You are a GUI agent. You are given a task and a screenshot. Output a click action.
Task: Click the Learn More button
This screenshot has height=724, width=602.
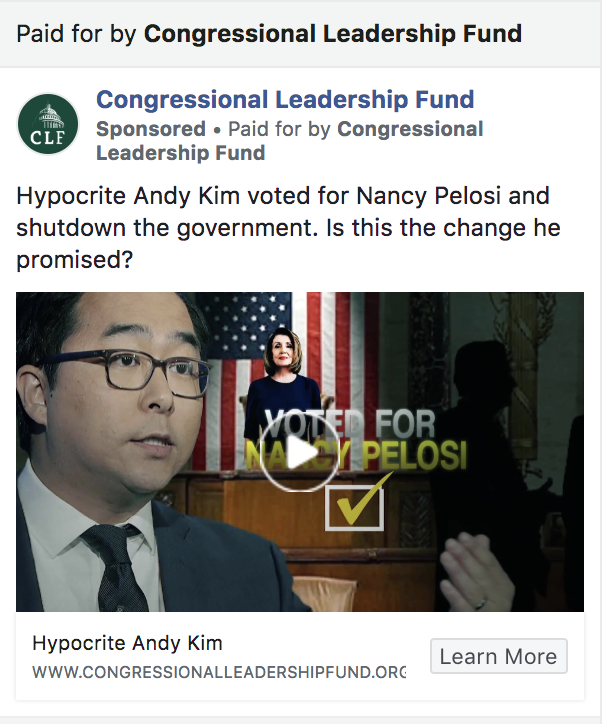[499, 656]
